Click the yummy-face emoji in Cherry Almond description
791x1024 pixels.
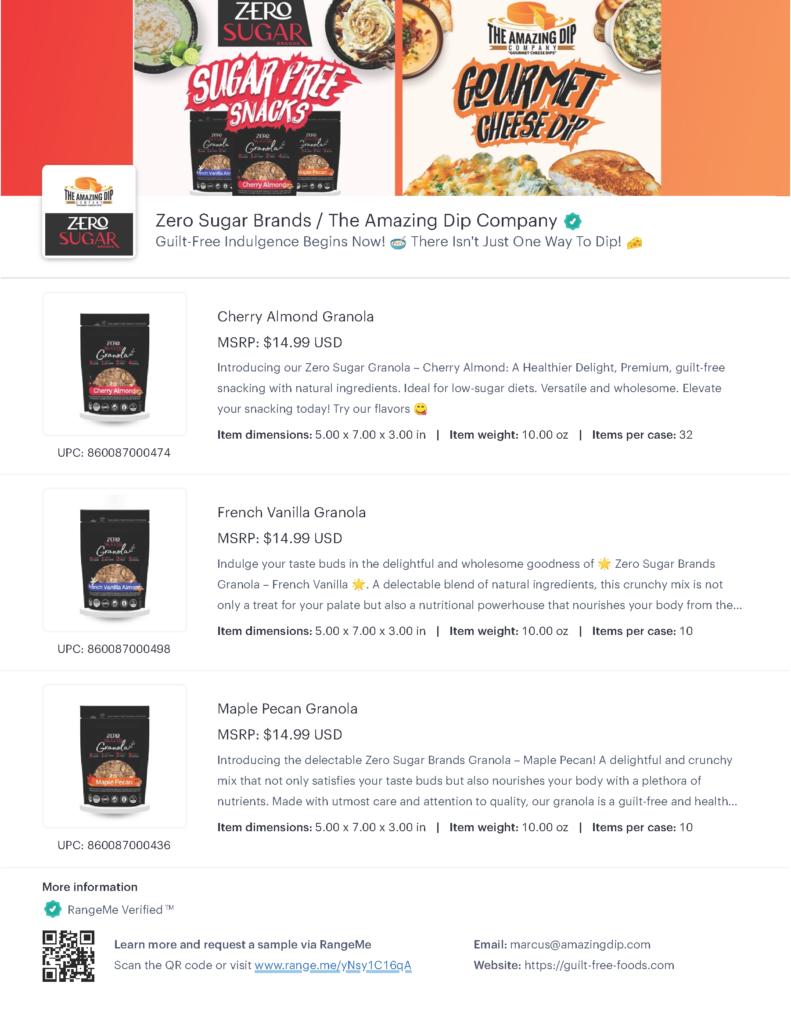(421, 409)
